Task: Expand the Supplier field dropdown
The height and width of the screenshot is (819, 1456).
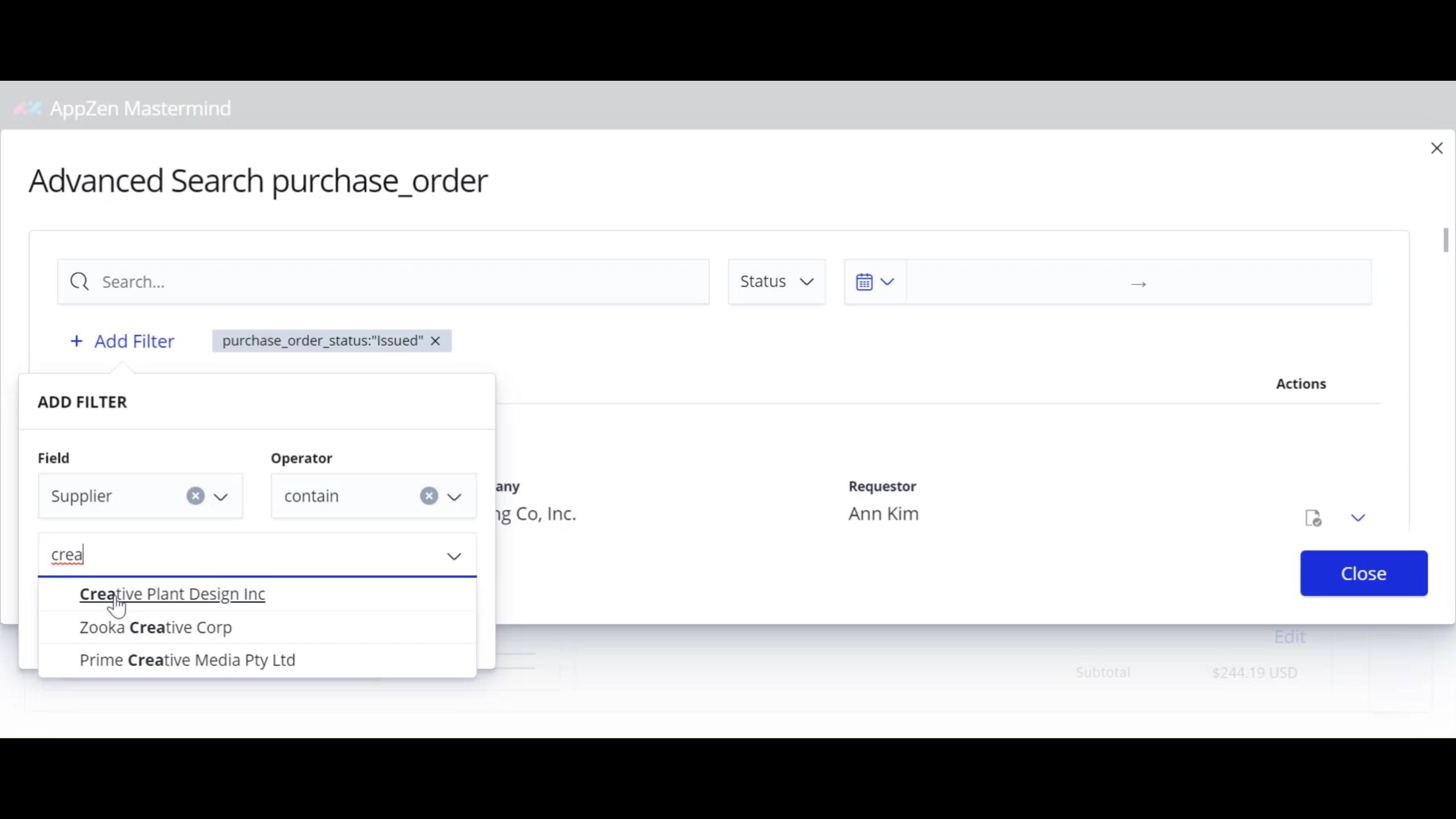Action: click(221, 496)
